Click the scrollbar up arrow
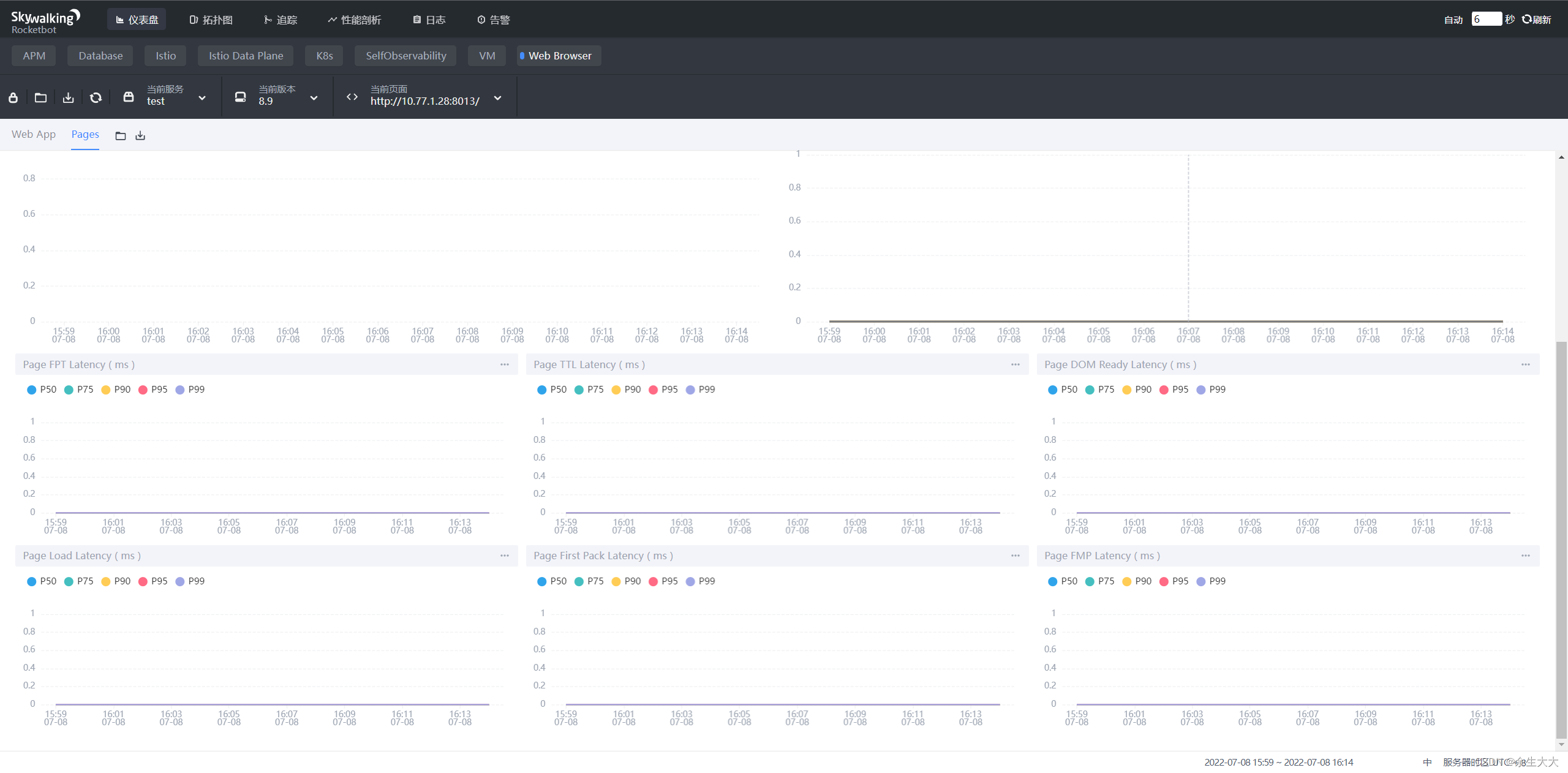Screen dimensions: 1568x773 click(1561, 157)
